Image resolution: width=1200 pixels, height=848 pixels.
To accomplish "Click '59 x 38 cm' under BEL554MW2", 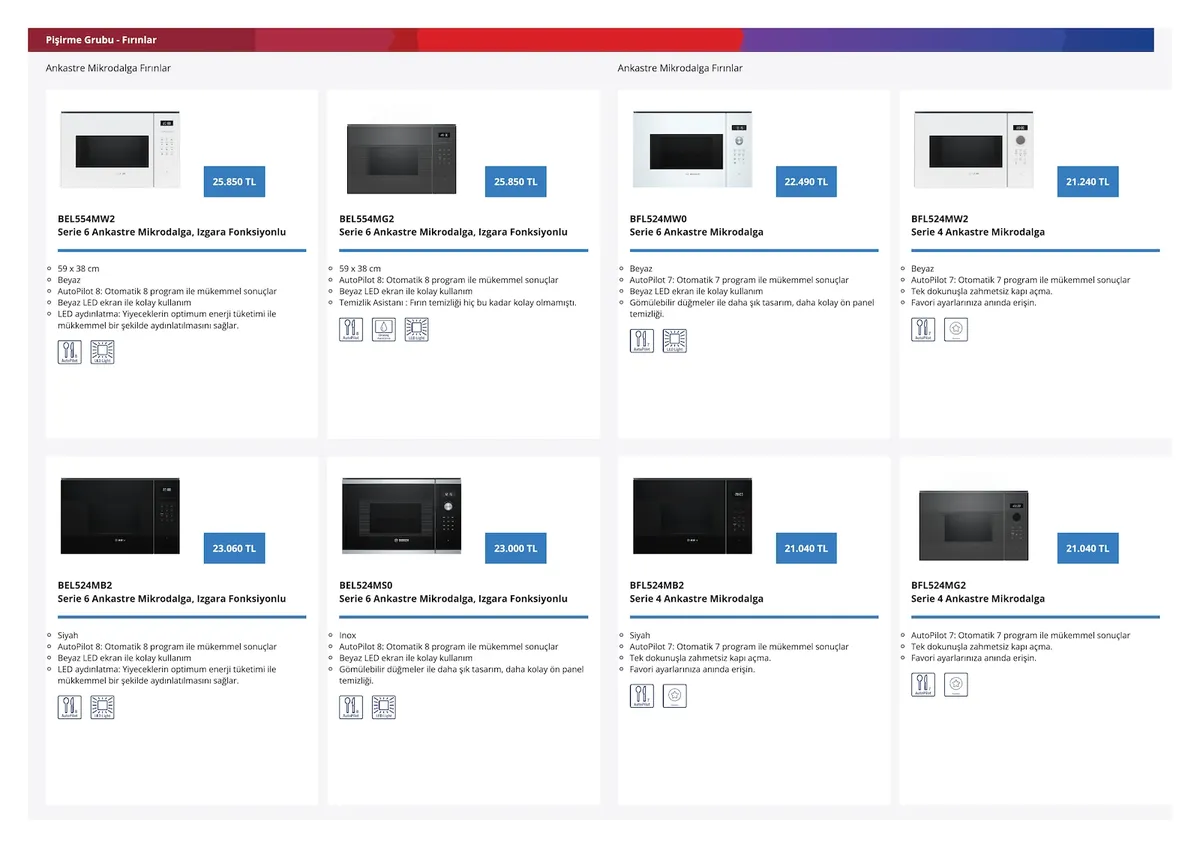I will [x=79, y=269].
